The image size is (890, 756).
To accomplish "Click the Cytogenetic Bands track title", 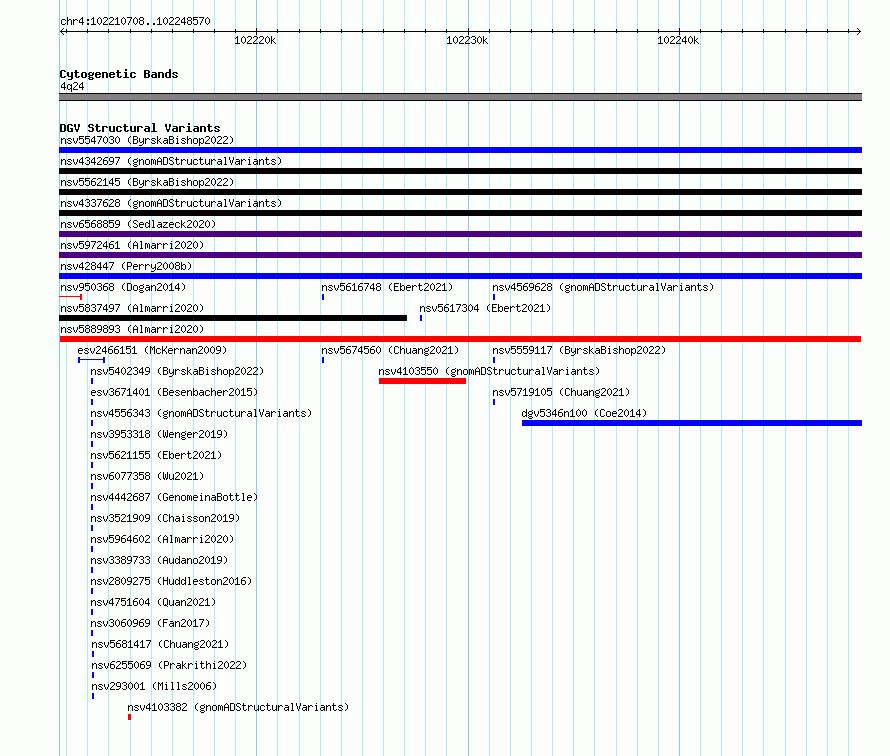I will click(x=119, y=74).
